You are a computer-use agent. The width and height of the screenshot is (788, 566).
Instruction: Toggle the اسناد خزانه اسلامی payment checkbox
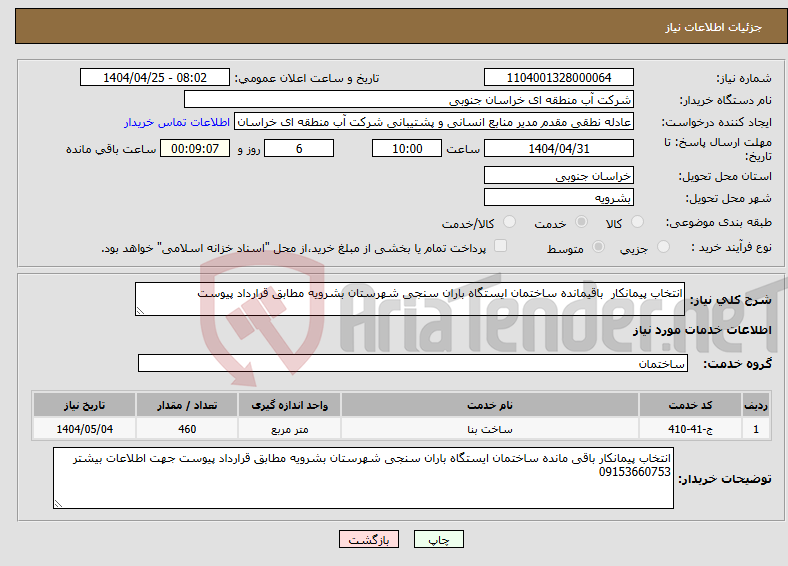click(x=500, y=246)
